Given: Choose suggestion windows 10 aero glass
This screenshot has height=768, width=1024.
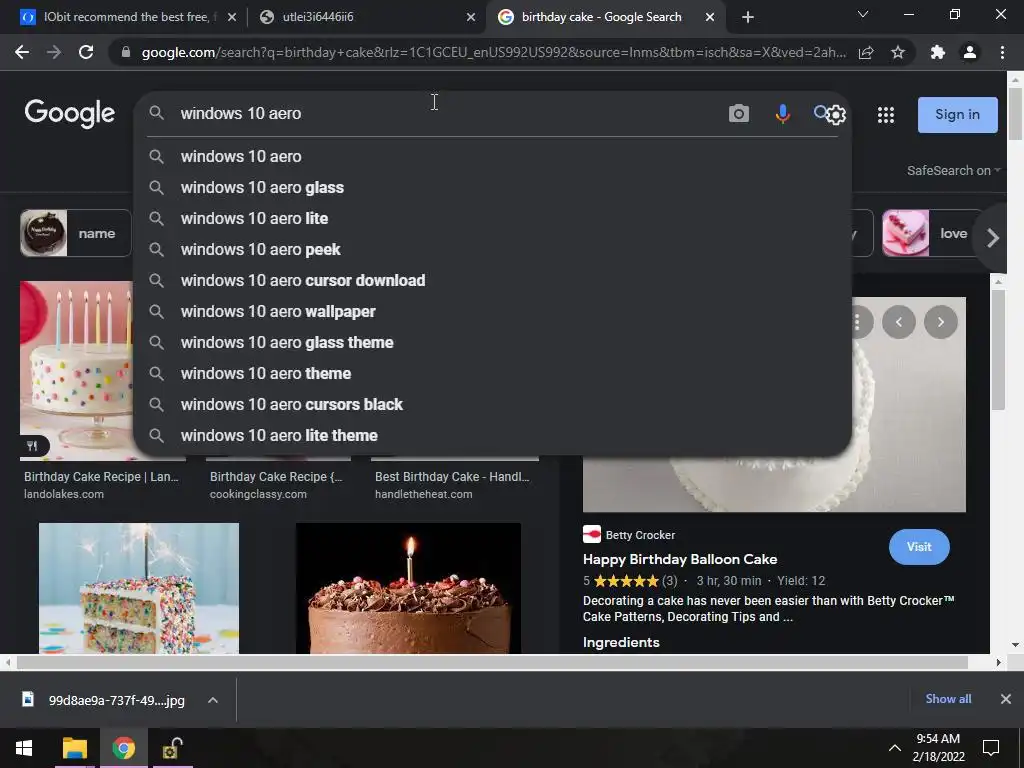Looking at the screenshot, I should 492,187.
